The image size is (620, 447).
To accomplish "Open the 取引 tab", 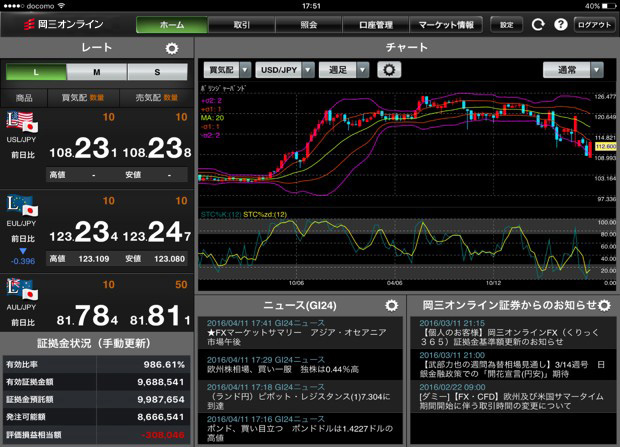I will [242, 25].
